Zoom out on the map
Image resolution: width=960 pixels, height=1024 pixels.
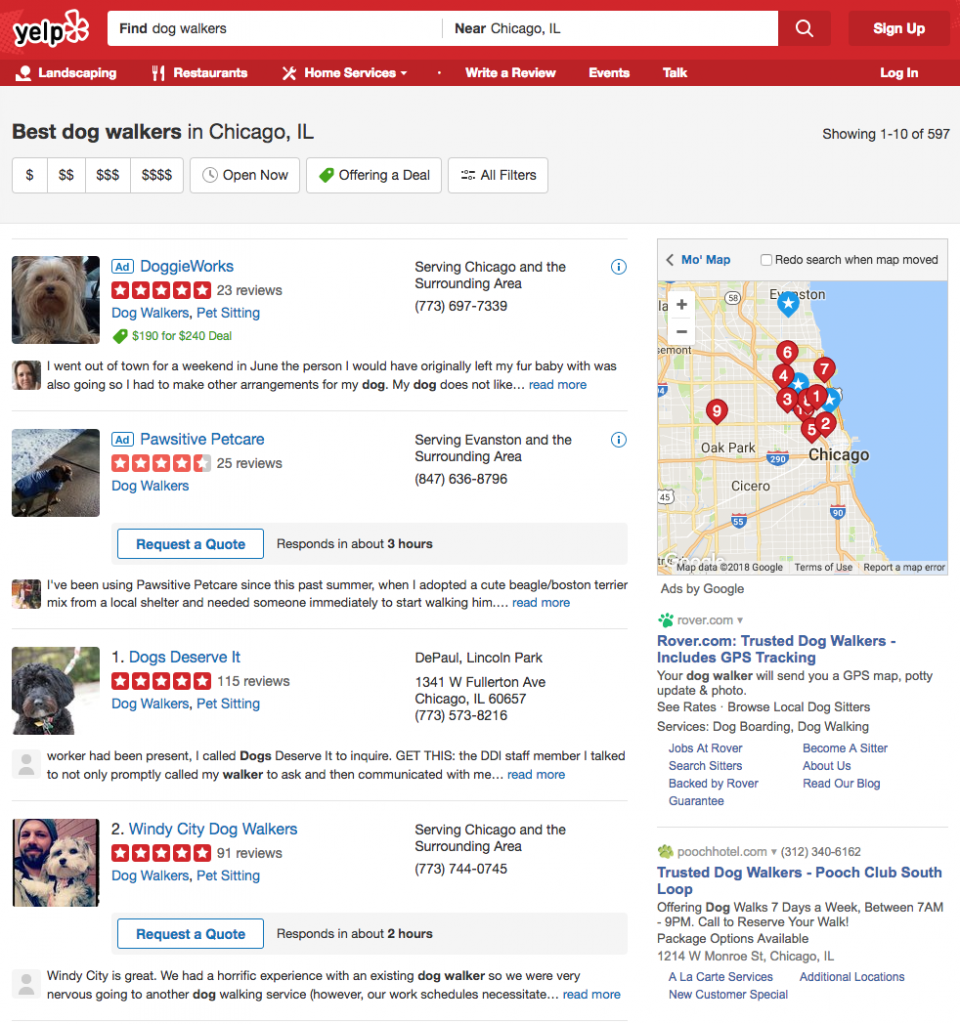point(681,332)
